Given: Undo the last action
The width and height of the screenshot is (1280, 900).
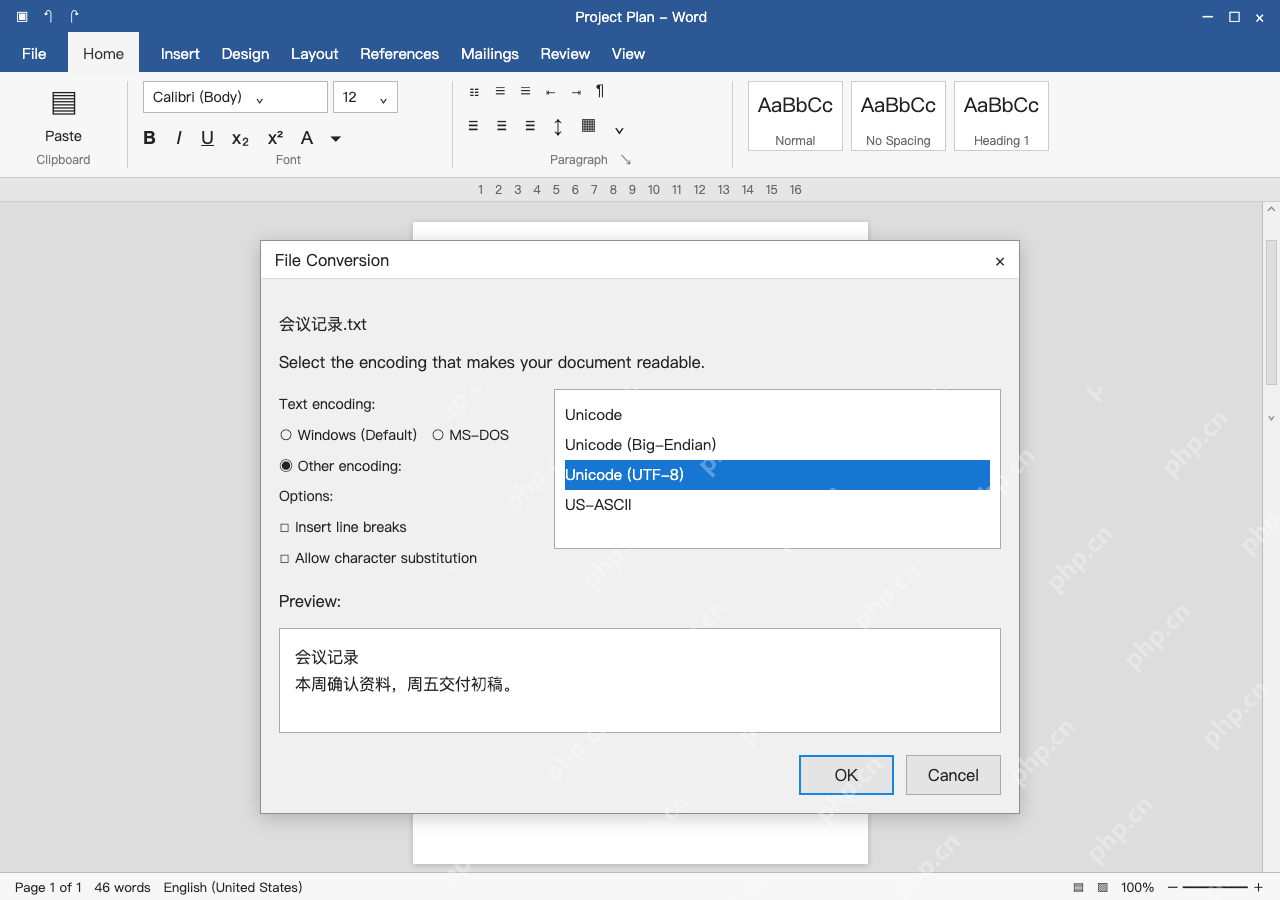Looking at the screenshot, I should pyautogui.click(x=48, y=16).
